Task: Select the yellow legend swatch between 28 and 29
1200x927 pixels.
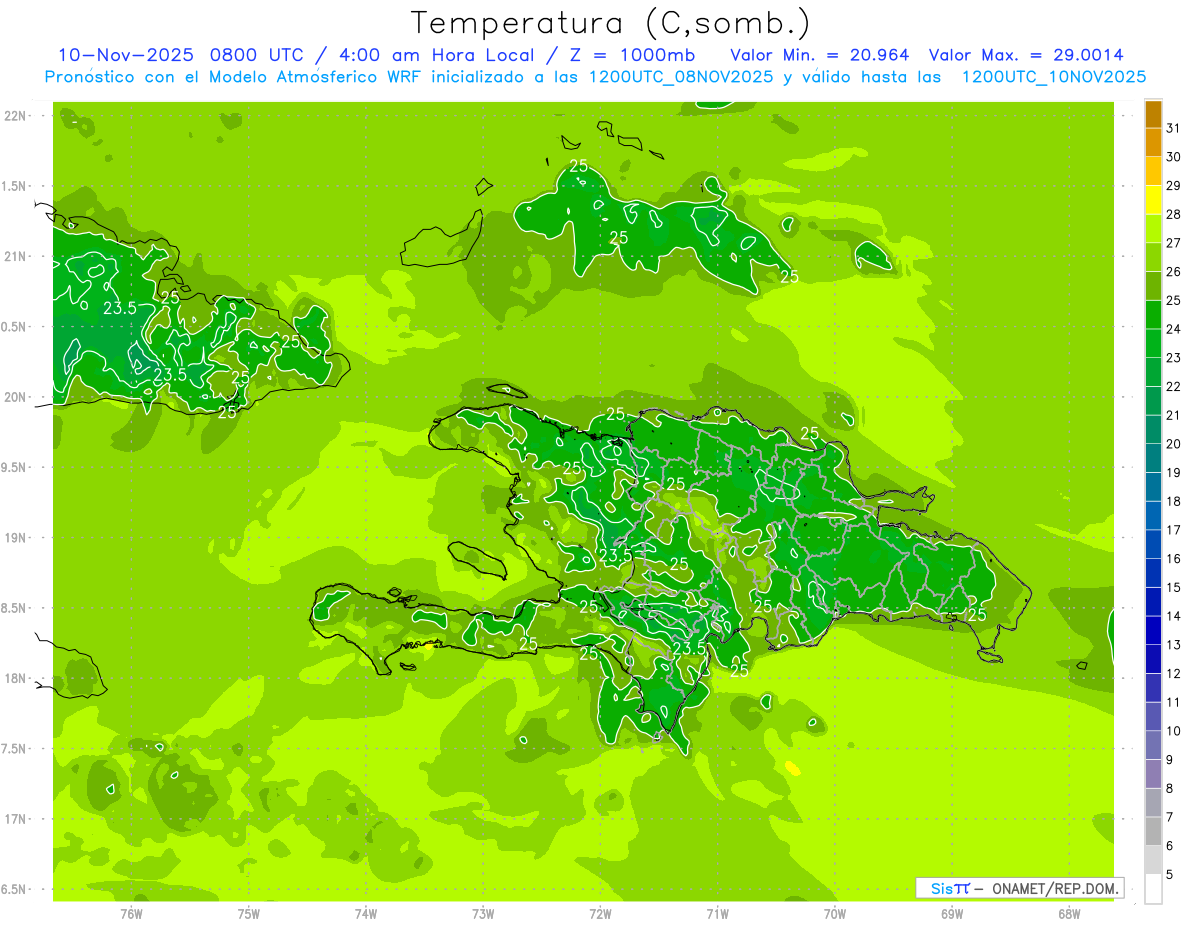Action: click(x=1153, y=200)
